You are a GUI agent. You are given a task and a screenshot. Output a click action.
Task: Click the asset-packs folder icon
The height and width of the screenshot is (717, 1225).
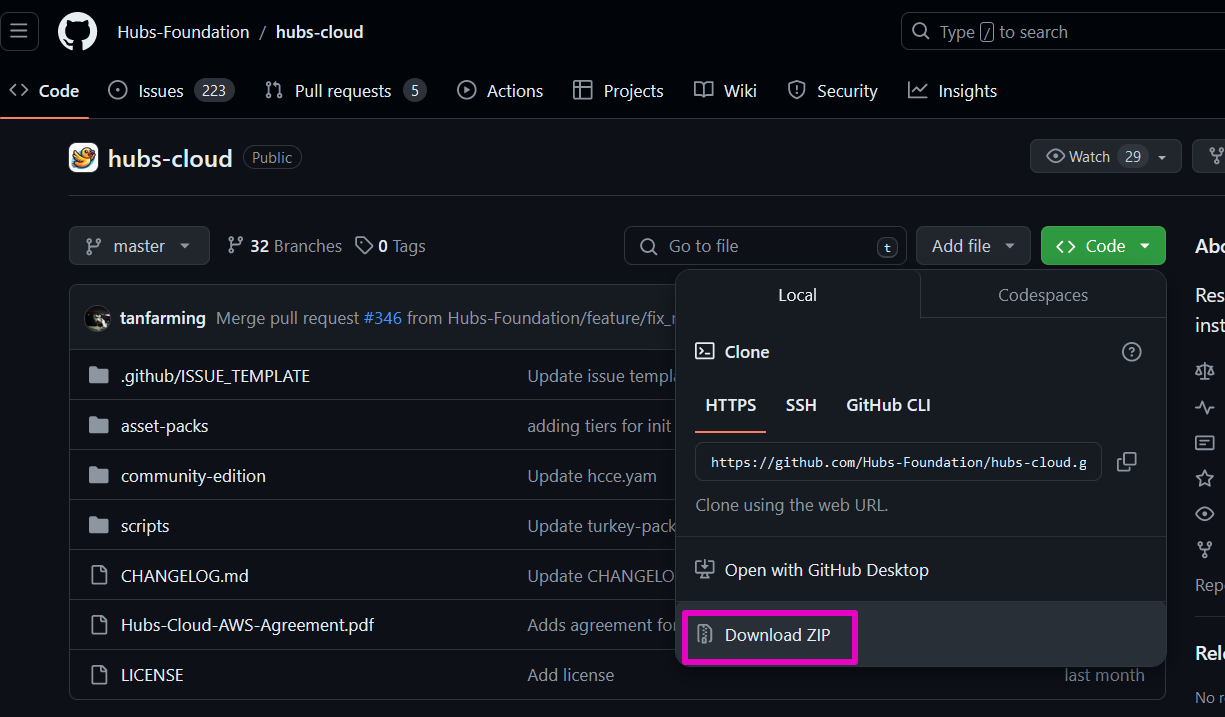click(x=98, y=426)
